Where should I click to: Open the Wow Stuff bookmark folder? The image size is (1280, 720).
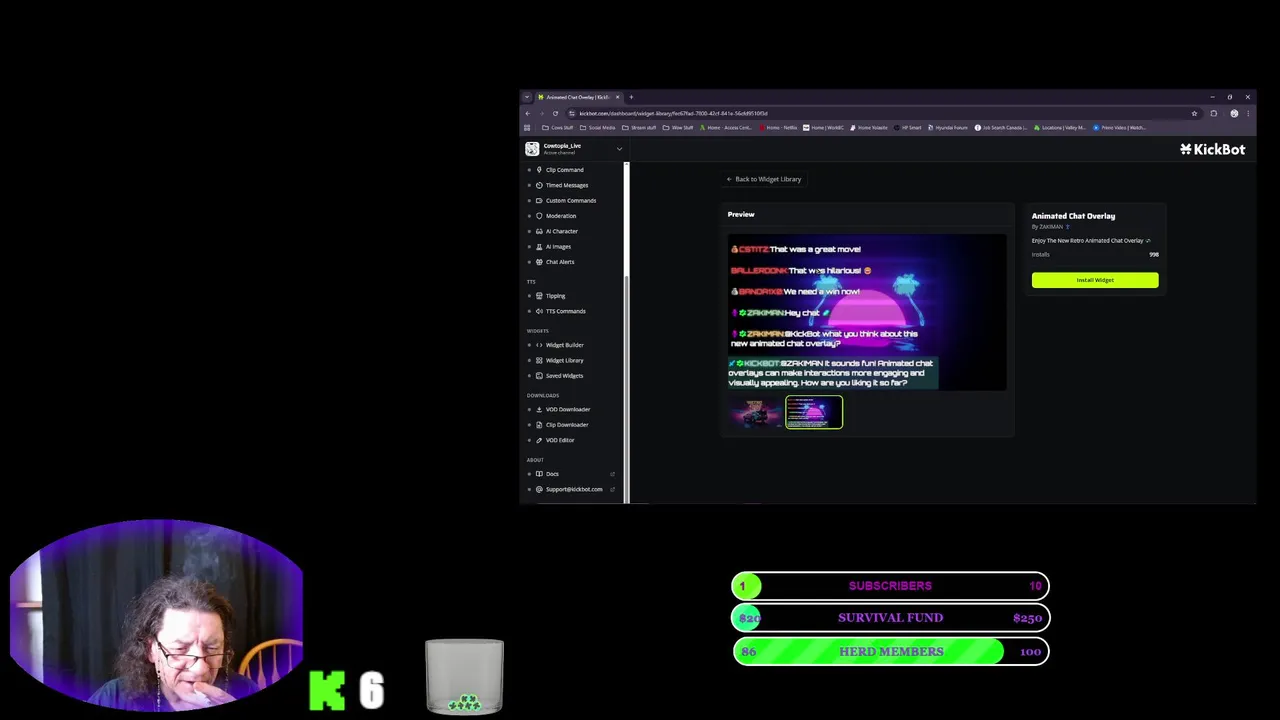click(679, 128)
